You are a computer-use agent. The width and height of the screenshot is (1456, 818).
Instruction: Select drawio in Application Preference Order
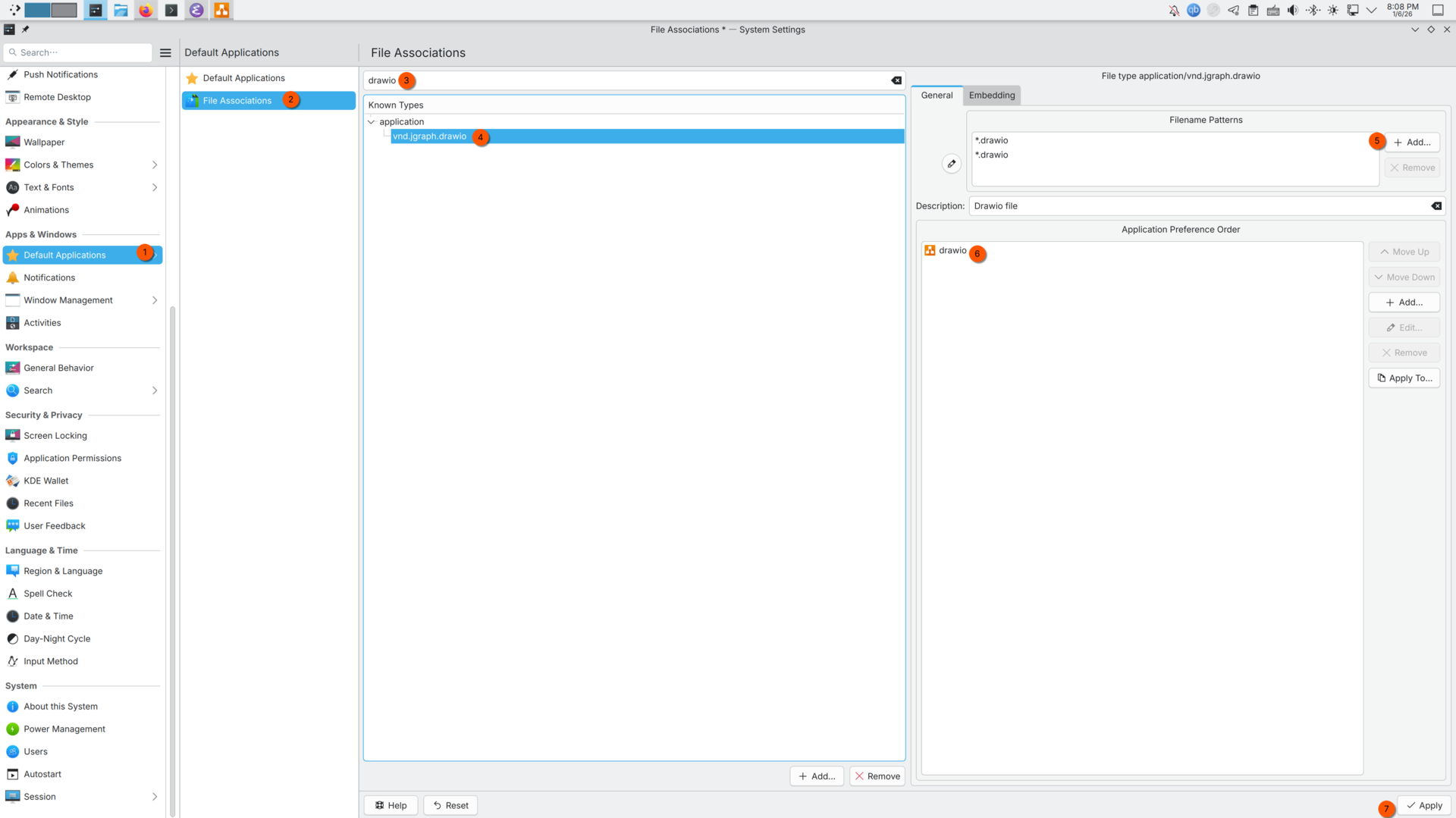click(945, 250)
